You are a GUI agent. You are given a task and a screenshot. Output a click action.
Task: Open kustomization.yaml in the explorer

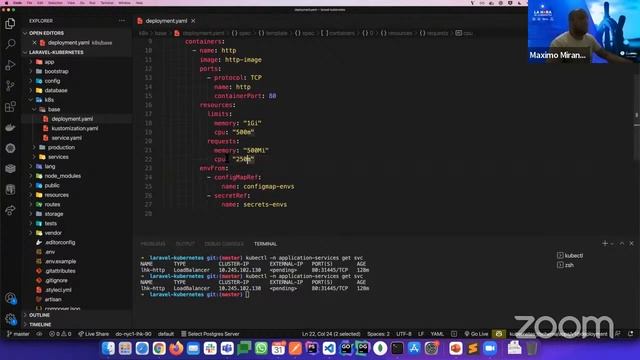click(75, 128)
